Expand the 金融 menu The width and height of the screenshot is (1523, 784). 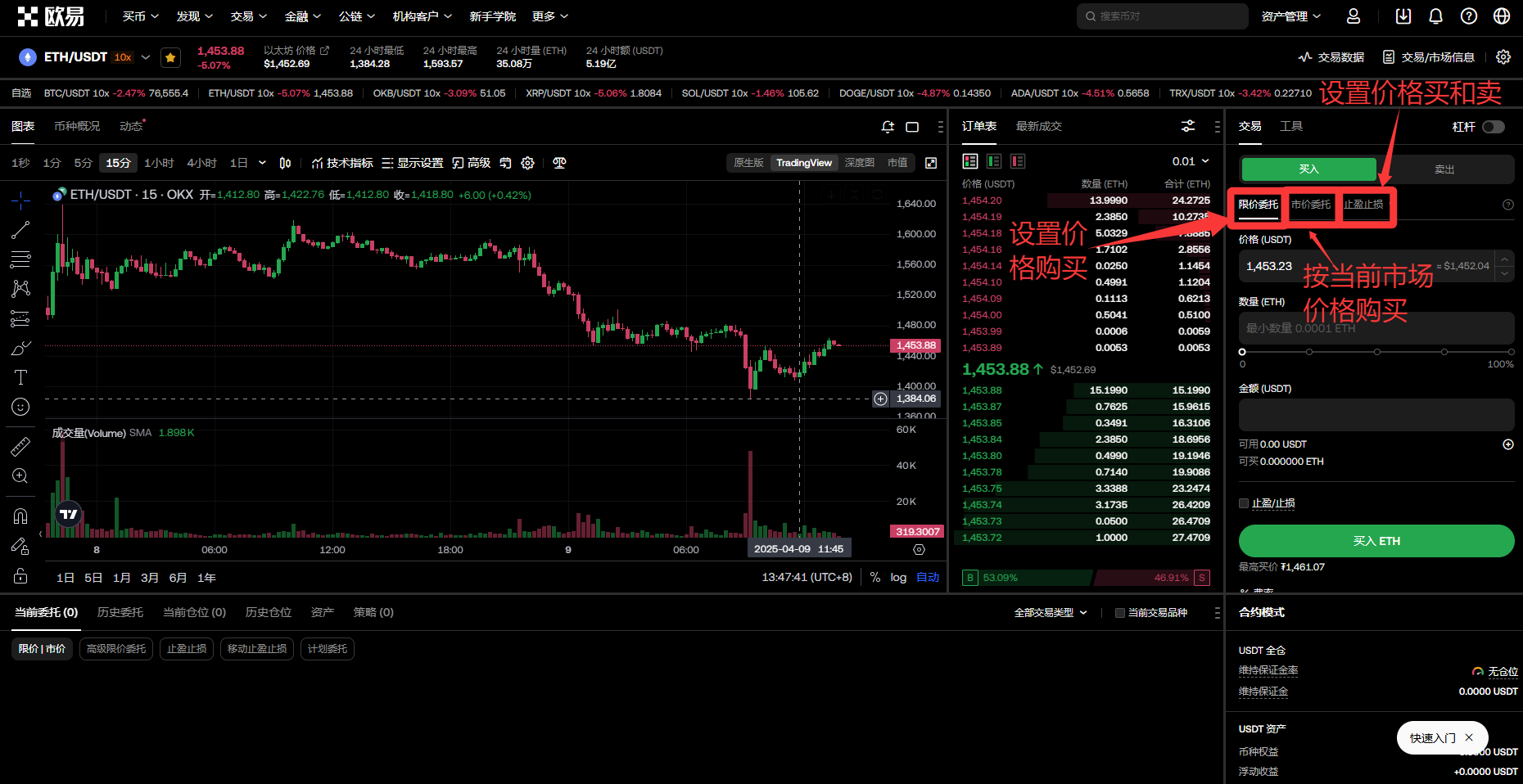pos(303,16)
